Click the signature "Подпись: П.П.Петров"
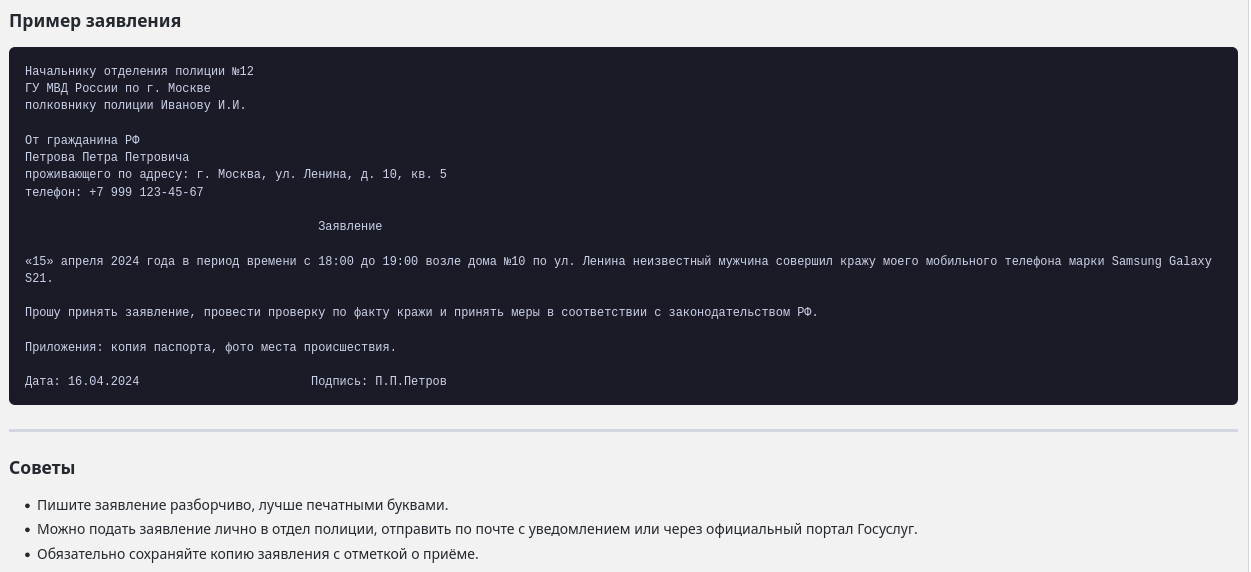The image size is (1251, 572). point(378,382)
